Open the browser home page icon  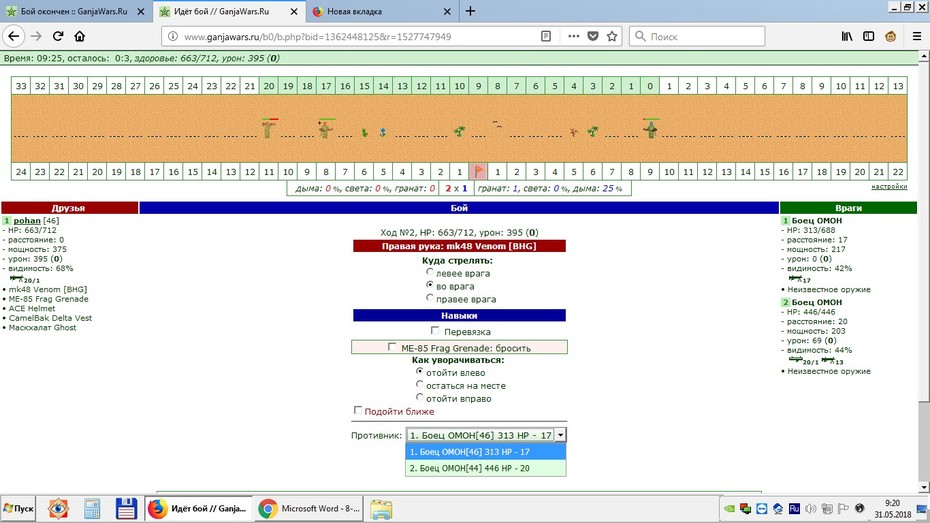(x=79, y=36)
